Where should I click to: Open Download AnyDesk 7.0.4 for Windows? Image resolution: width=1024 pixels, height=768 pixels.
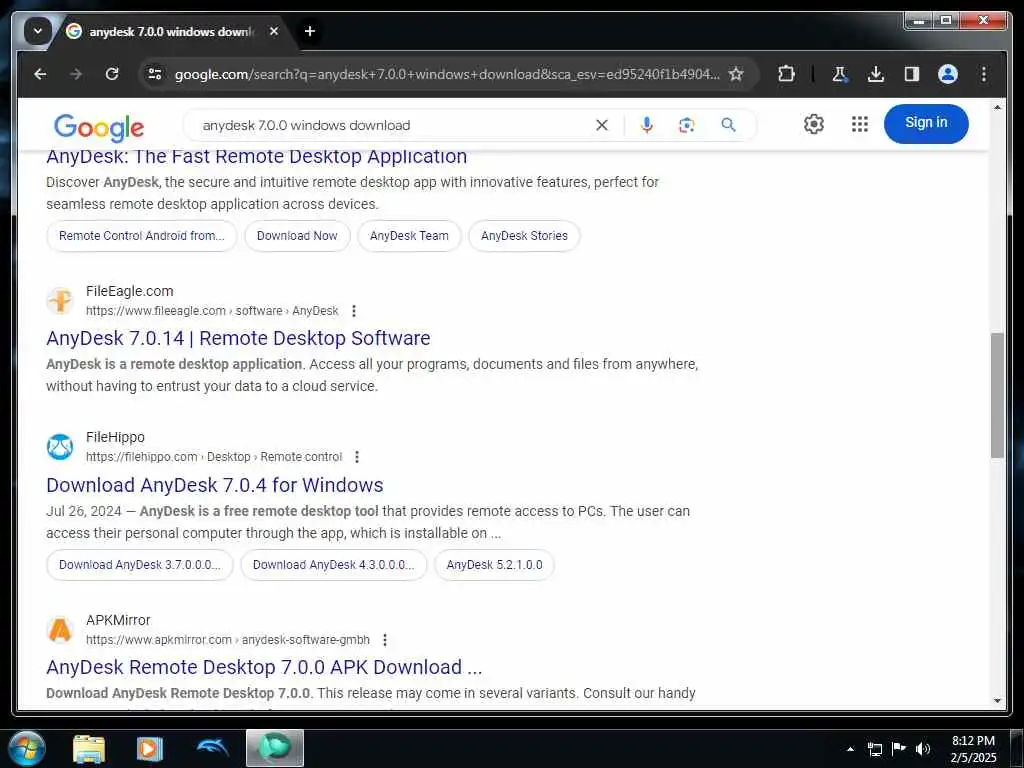215,485
